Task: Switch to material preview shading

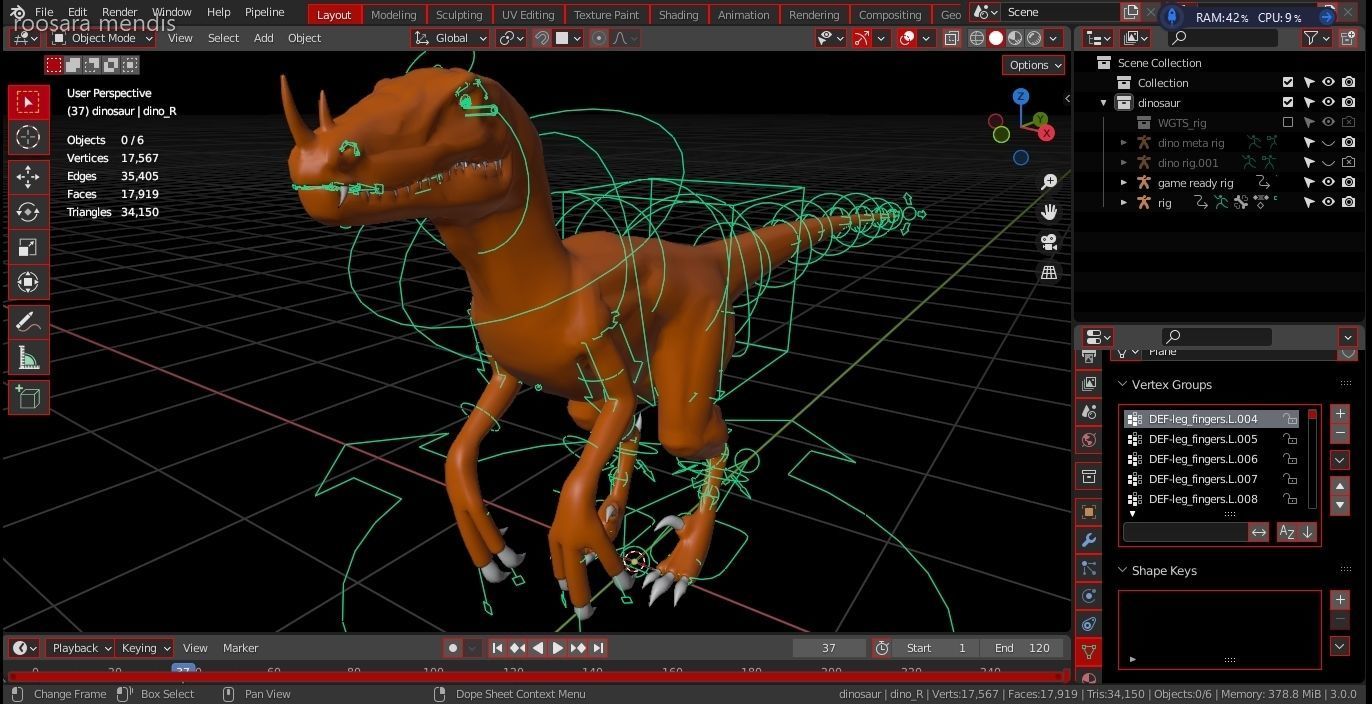Action: [x=1015, y=38]
